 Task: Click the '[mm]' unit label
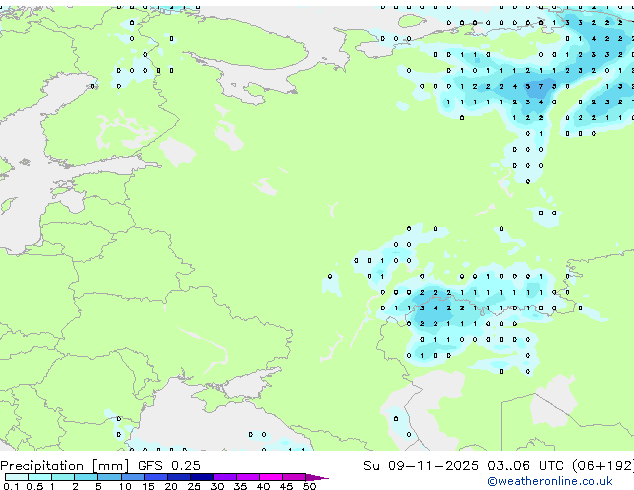coord(111,466)
